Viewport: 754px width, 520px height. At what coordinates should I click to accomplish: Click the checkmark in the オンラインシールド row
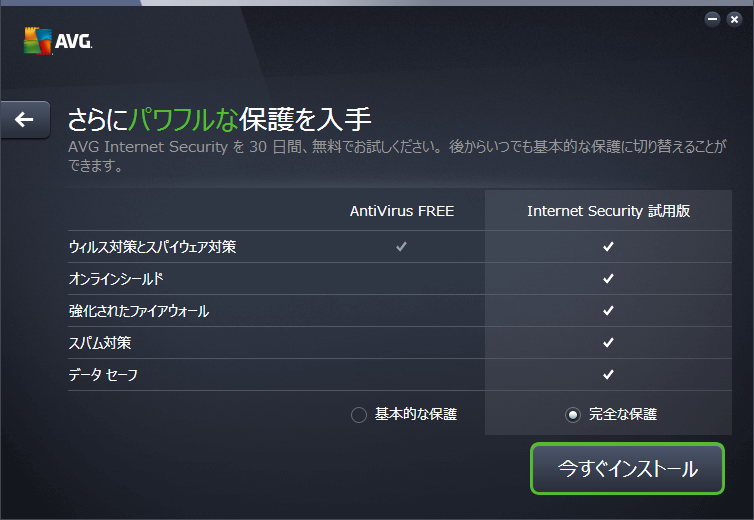point(608,279)
